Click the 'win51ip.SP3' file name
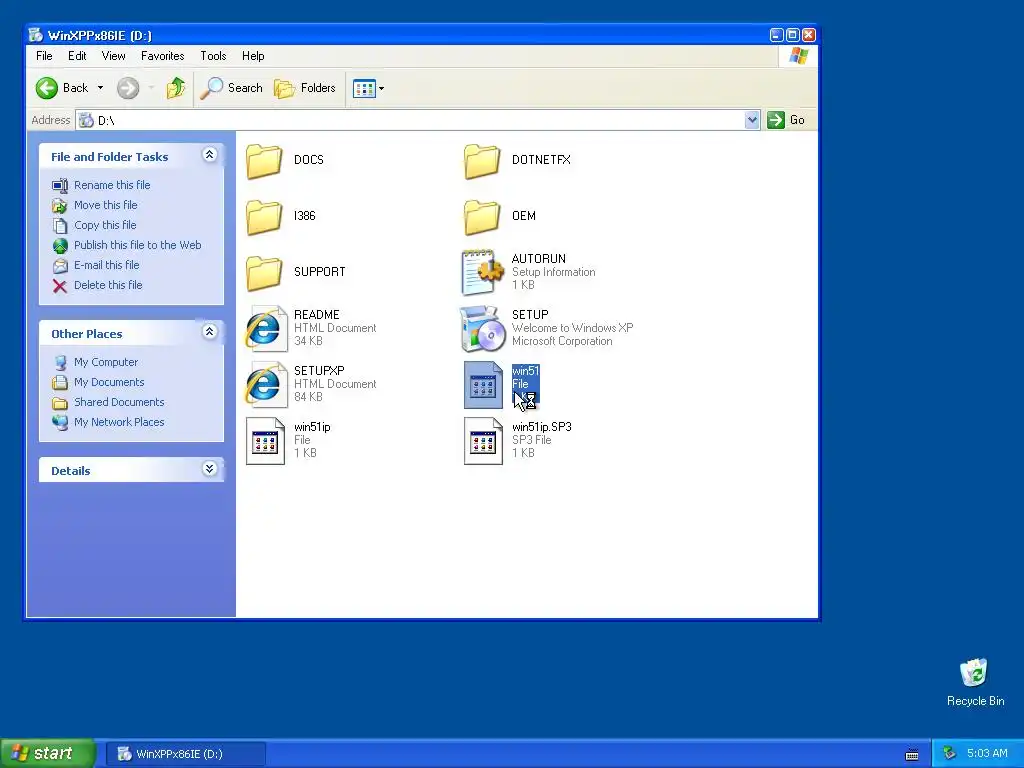This screenshot has height=768, width=1024. pos(541,427)
